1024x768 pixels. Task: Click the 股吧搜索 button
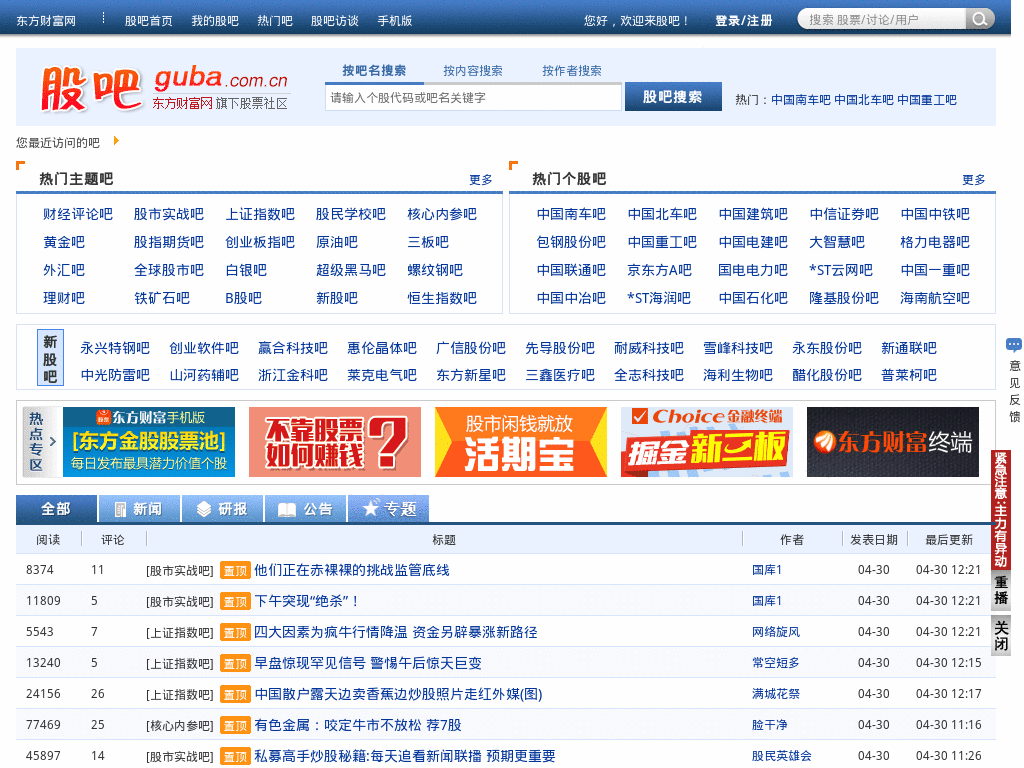673,97
